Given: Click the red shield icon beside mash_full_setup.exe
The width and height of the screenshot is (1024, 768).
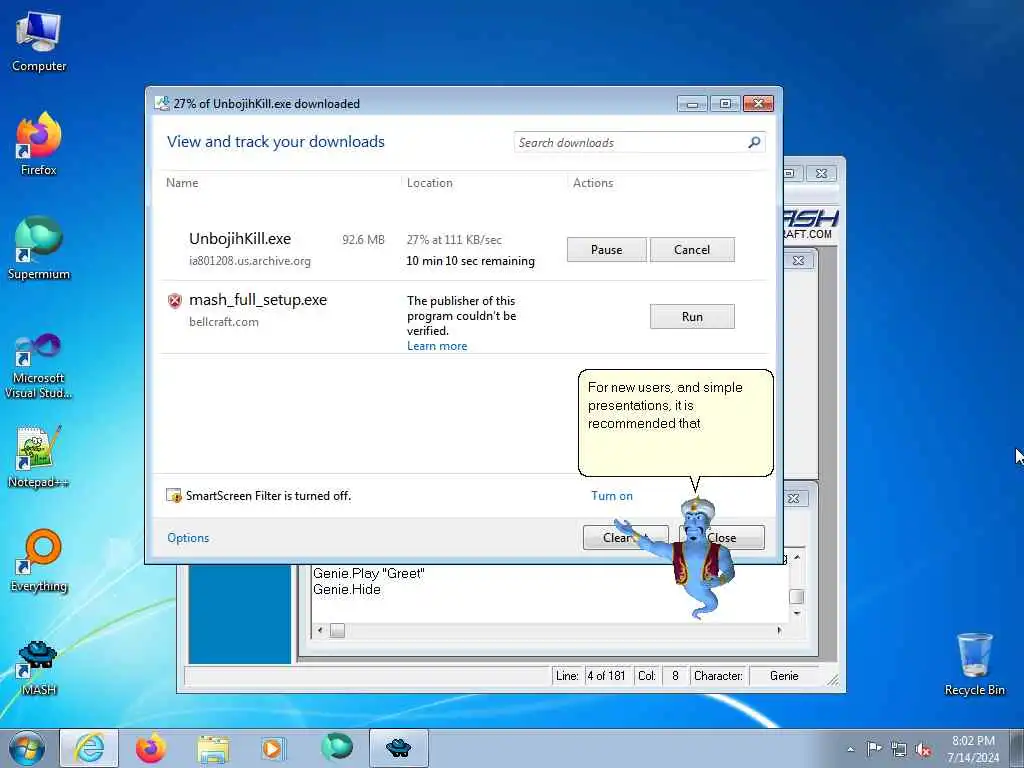Looking at the screenshot, I should pyautogui.click(x=174, y=300).
